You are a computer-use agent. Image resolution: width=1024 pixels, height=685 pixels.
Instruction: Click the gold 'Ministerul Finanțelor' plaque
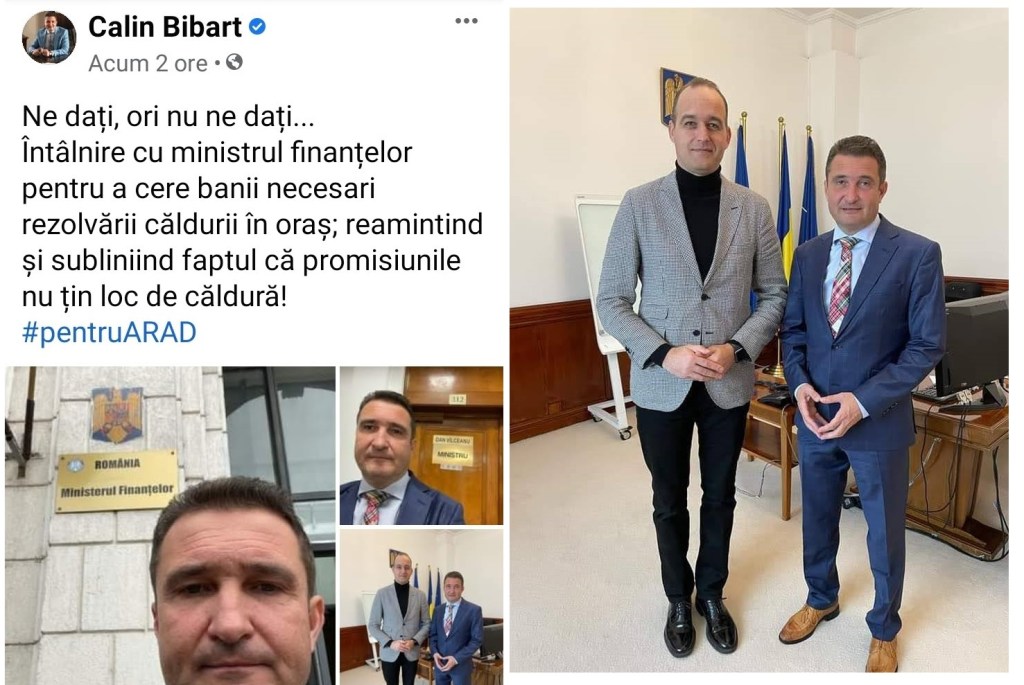[x=118, y=481]
